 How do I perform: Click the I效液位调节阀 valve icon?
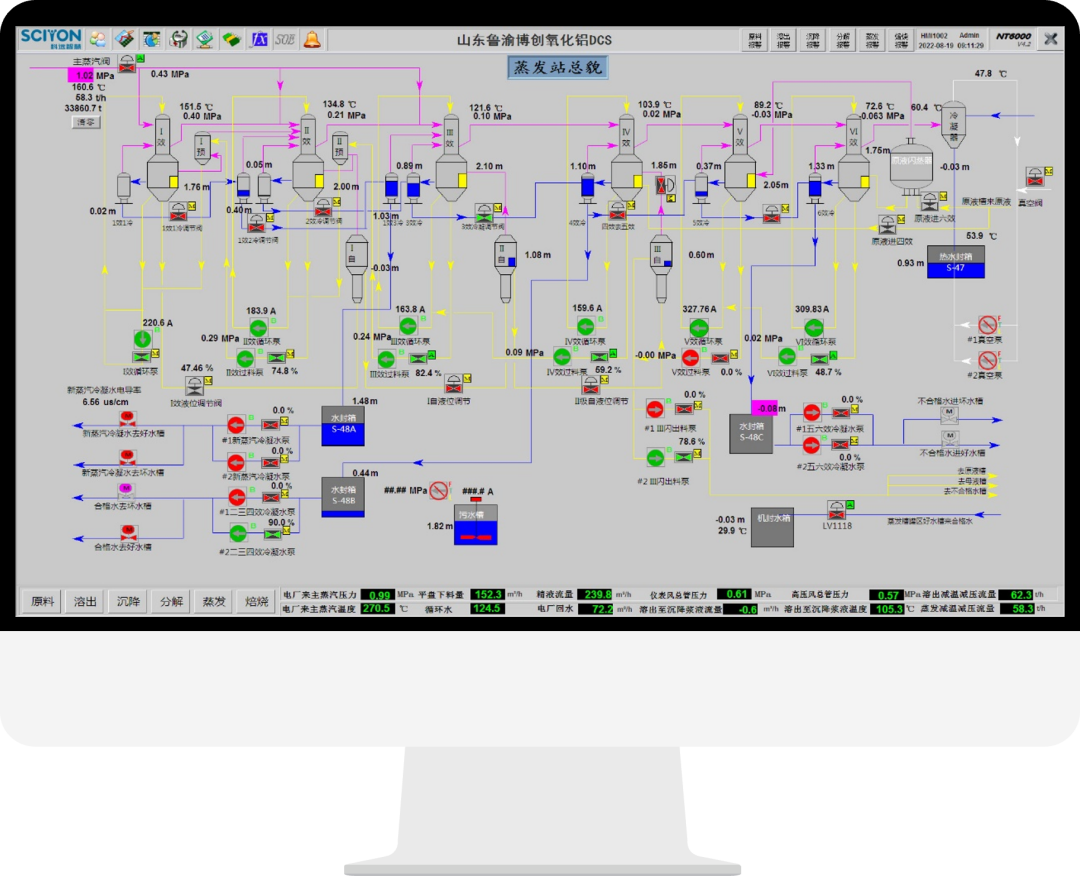point(195,386)
